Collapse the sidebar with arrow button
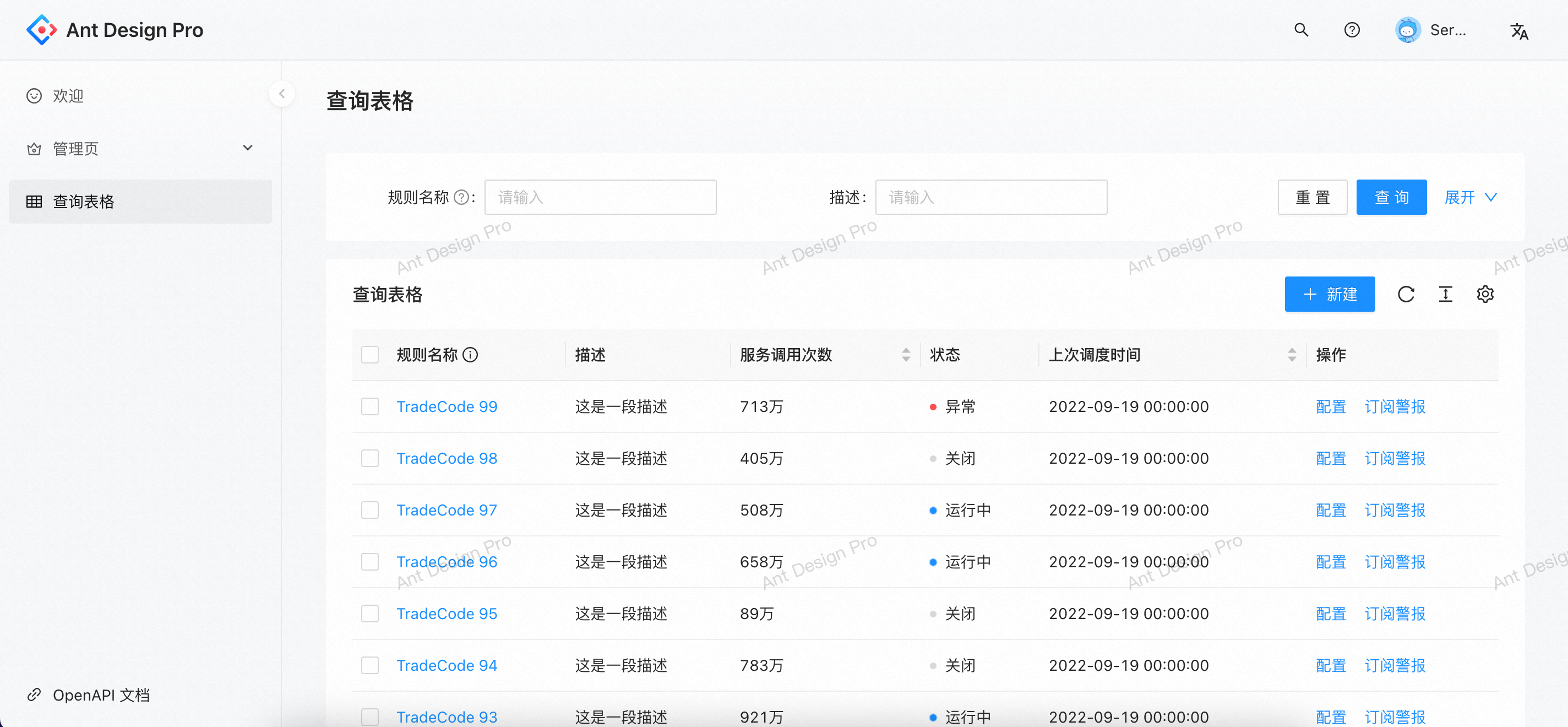The width and height of the screenshot is (1568, 727). point(282,94)
